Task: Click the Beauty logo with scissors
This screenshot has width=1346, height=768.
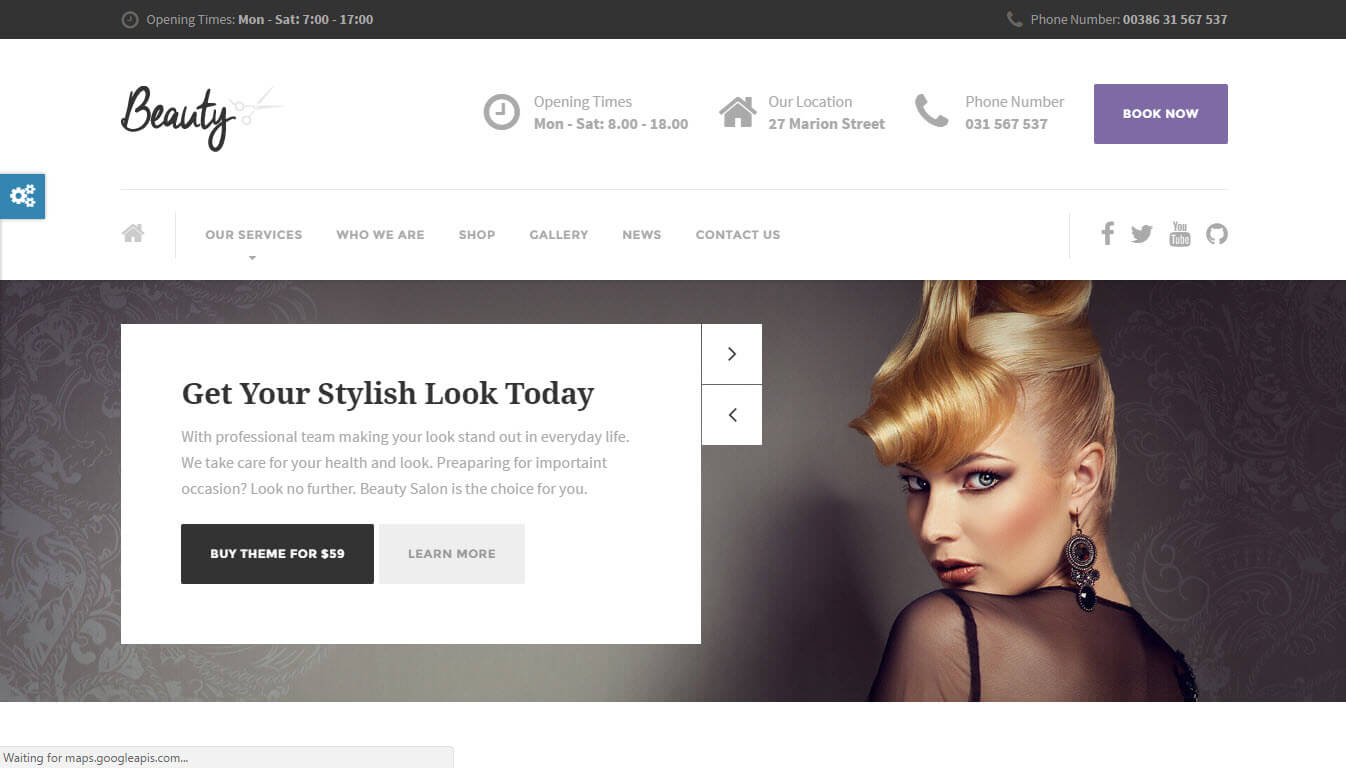Action: click(200, 115)
